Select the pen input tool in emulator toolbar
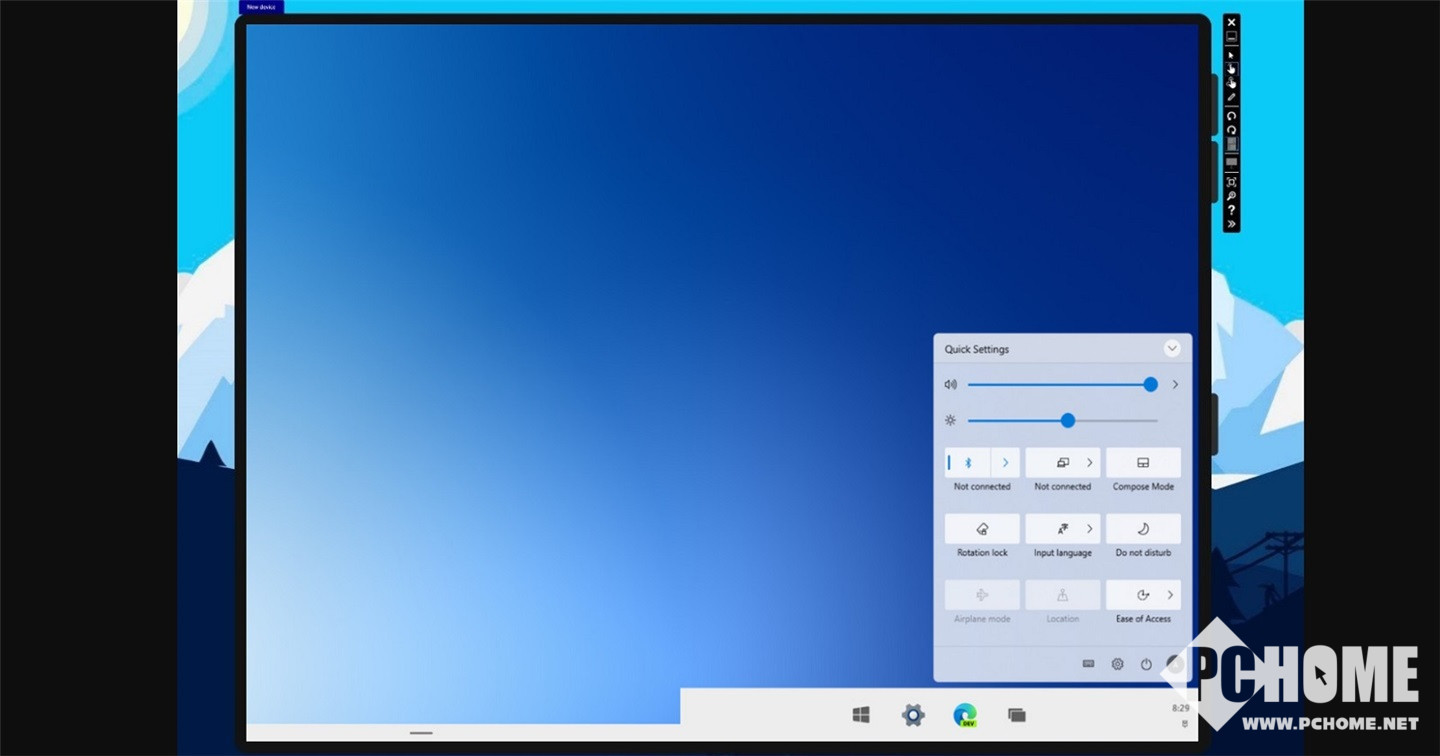This screenshot has width=1440, height=756. 1231,97
